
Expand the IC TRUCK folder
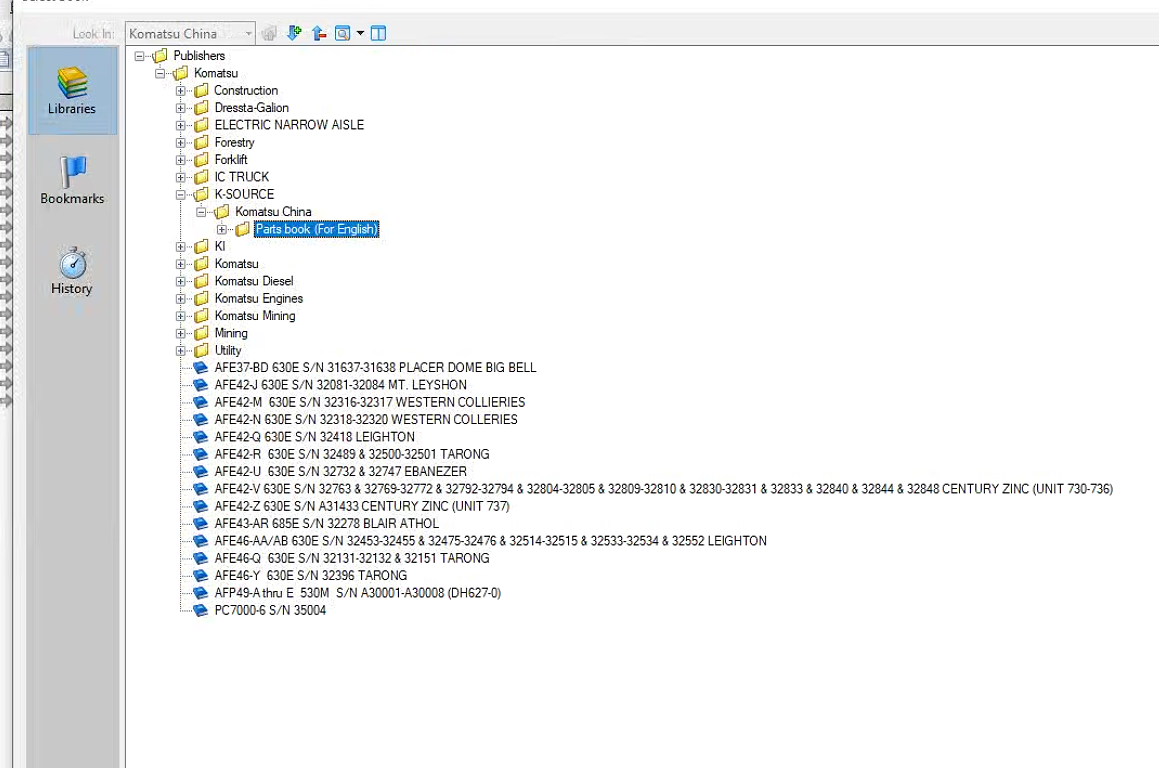coord(180,177)
